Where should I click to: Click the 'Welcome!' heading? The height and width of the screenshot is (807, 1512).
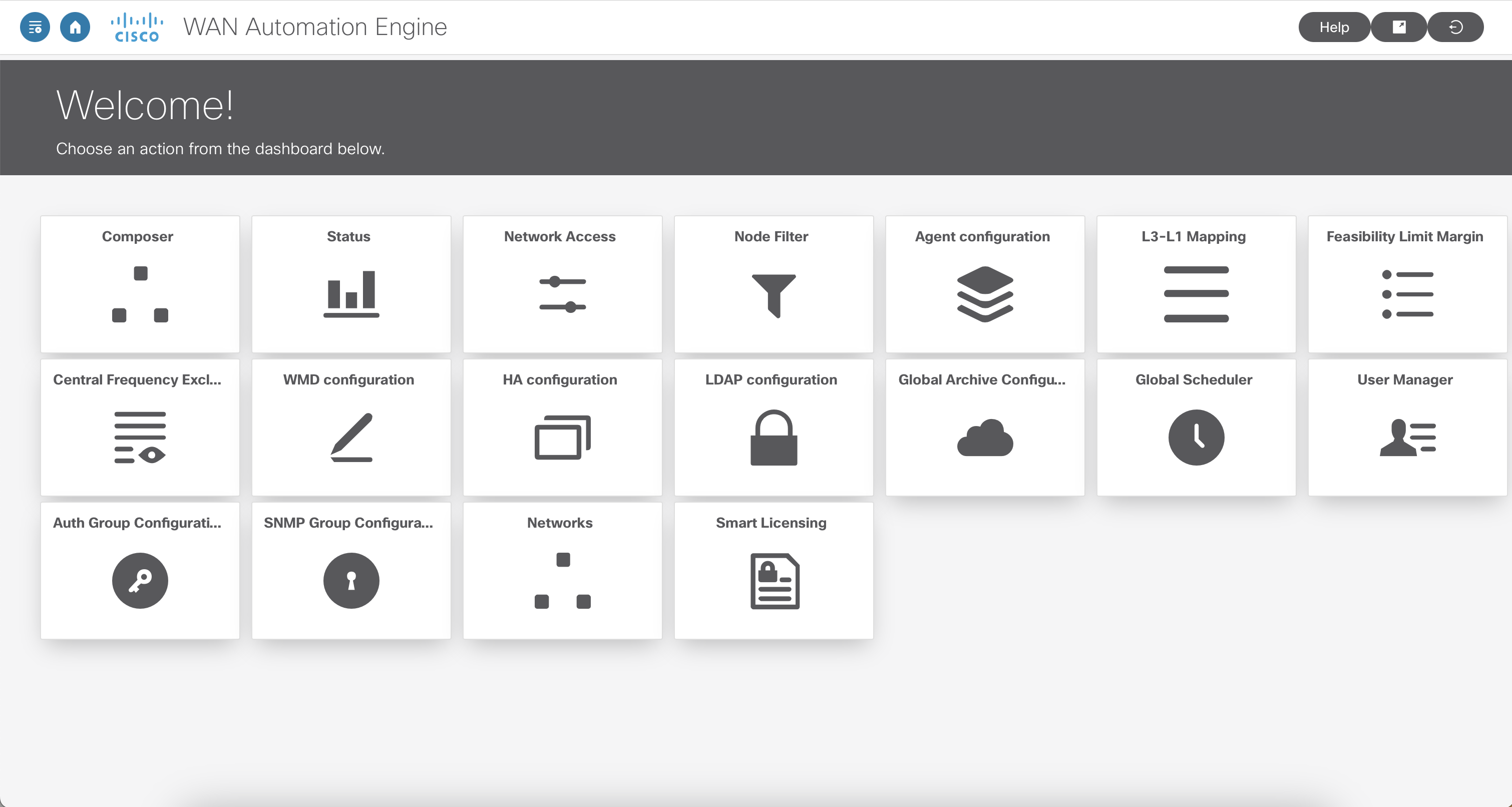click(x=145, y=106)
